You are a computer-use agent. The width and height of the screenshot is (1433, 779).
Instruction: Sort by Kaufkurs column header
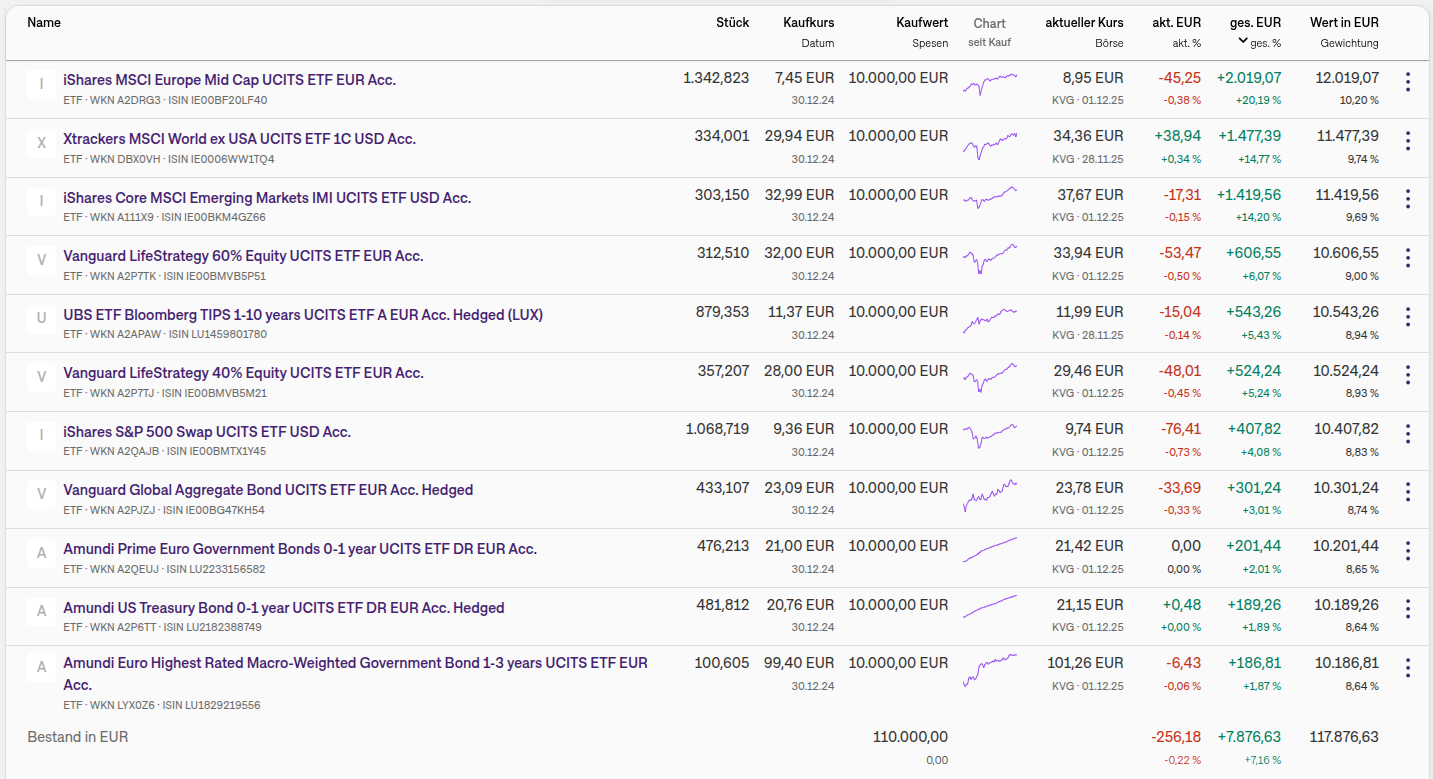click(808, 22)
